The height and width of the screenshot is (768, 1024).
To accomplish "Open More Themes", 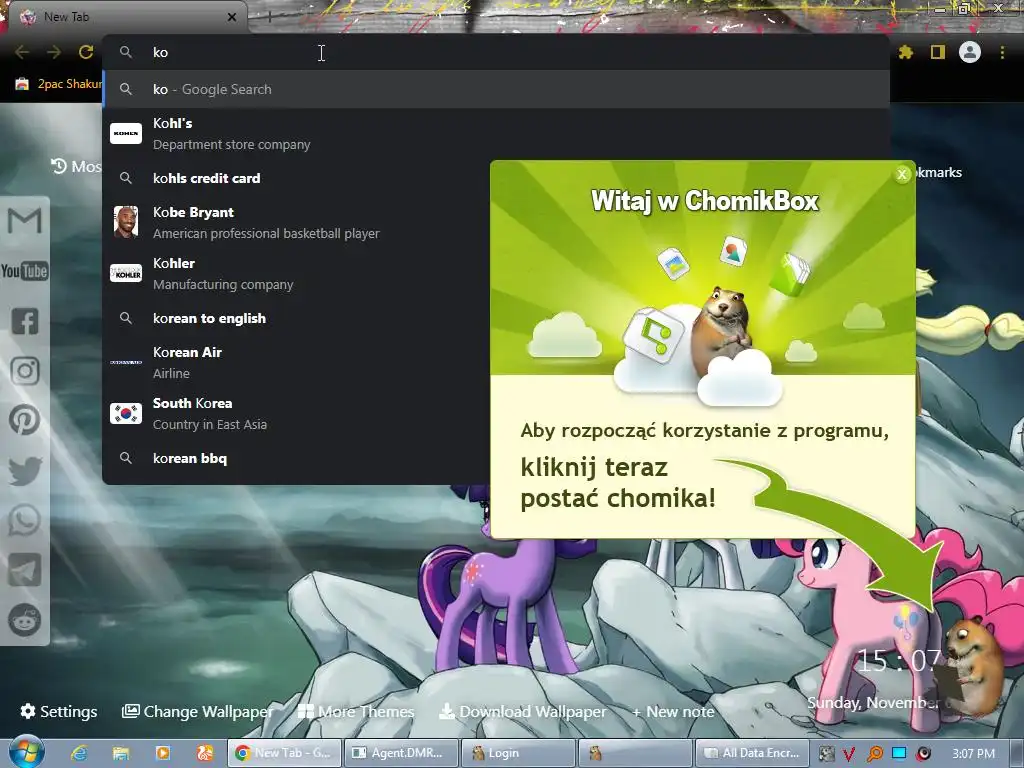I will coord(355,711).
